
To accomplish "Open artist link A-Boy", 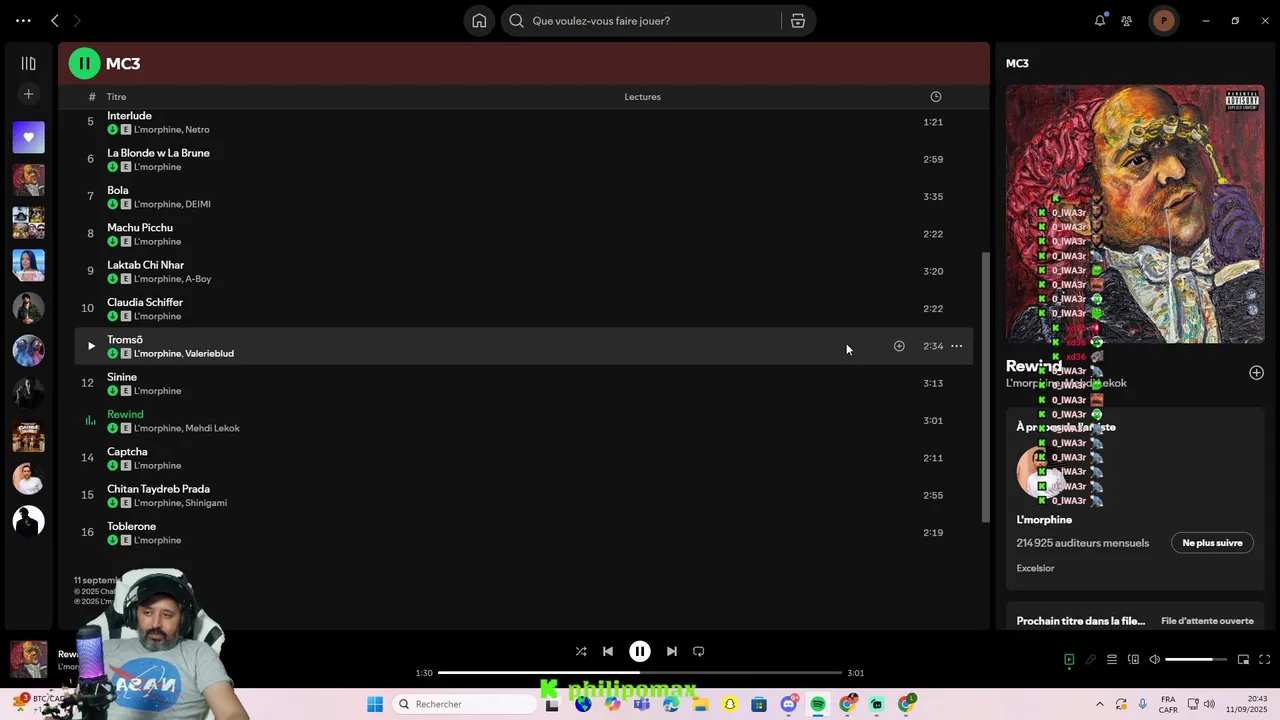I will click(199, 279).
